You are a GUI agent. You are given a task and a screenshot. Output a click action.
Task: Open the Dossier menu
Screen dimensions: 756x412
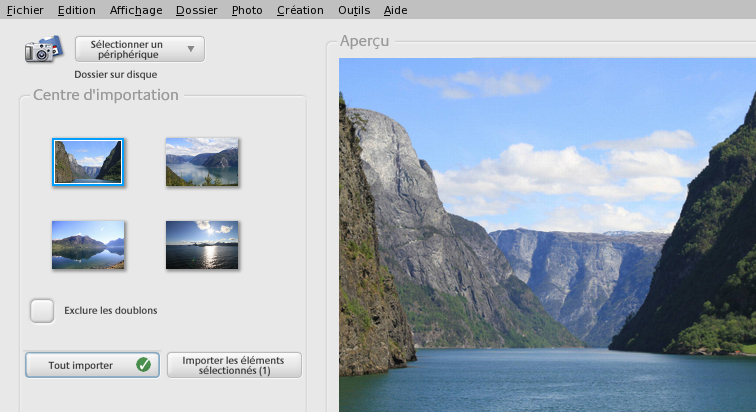197,10
